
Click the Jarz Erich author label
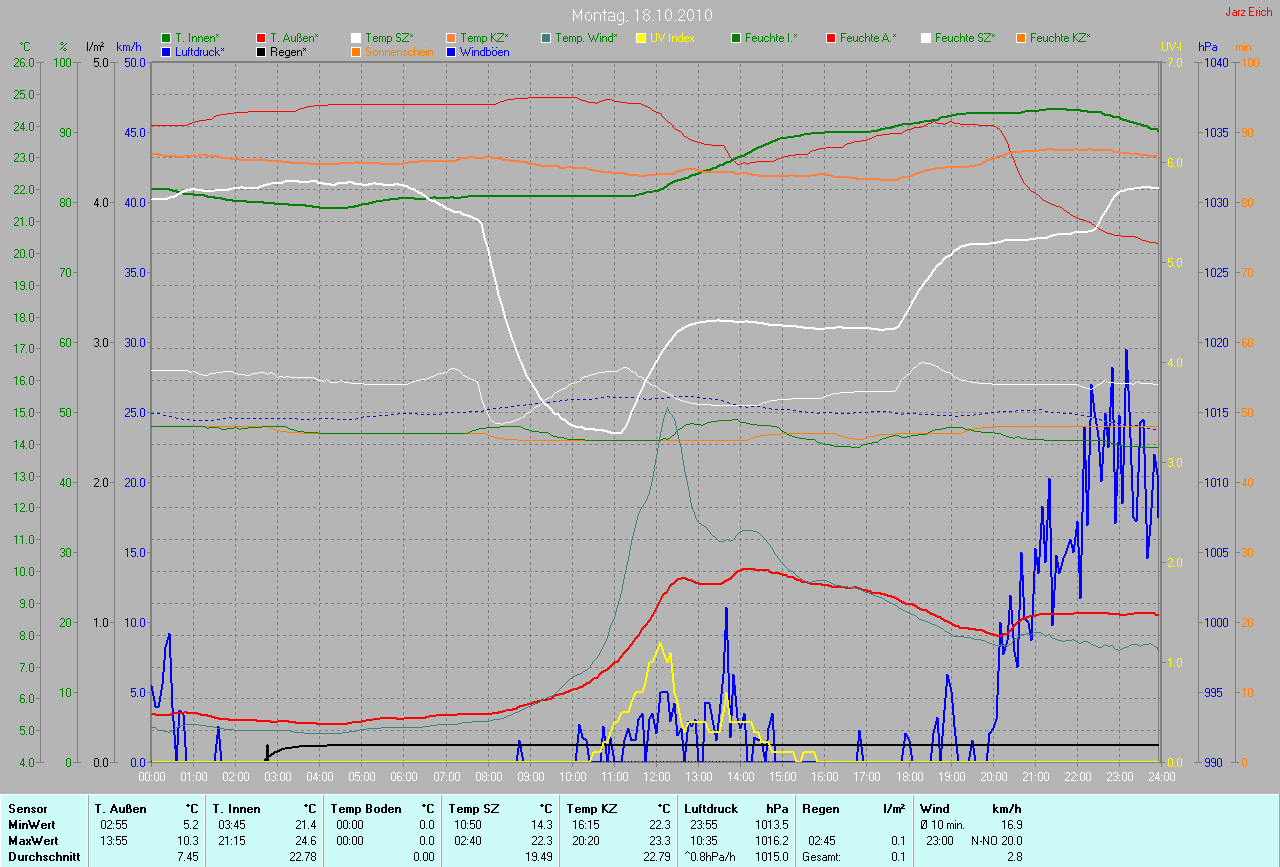pyautogui.click(x=1248, y=12)
